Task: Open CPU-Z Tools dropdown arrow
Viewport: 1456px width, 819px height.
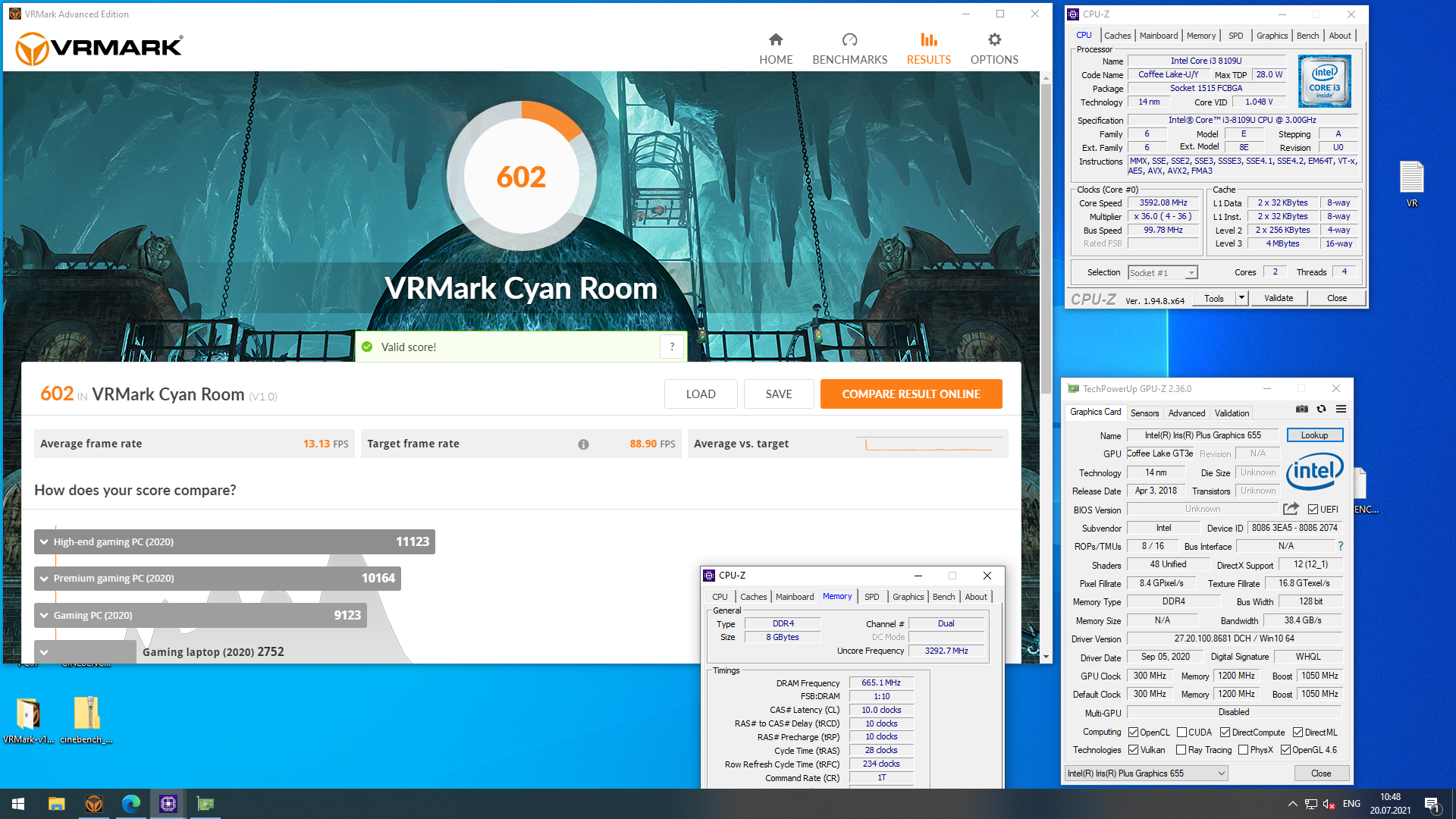Action: pyautogui.click(x=1241, y=298)
